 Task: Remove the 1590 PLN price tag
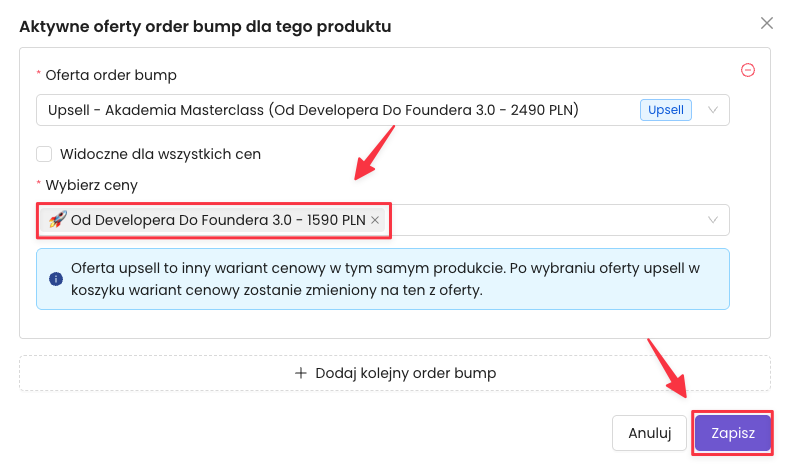[375, 220]
